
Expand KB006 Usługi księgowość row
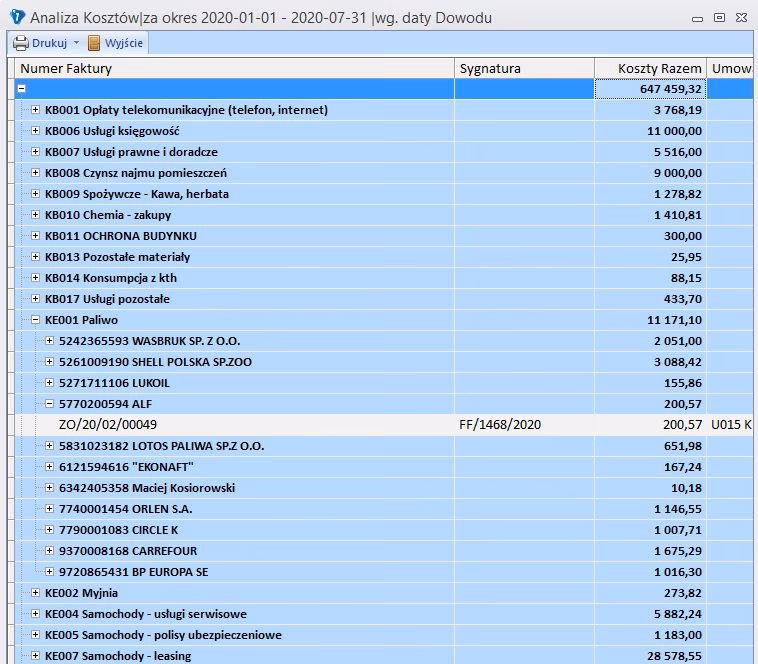click(x=35, y=130)
